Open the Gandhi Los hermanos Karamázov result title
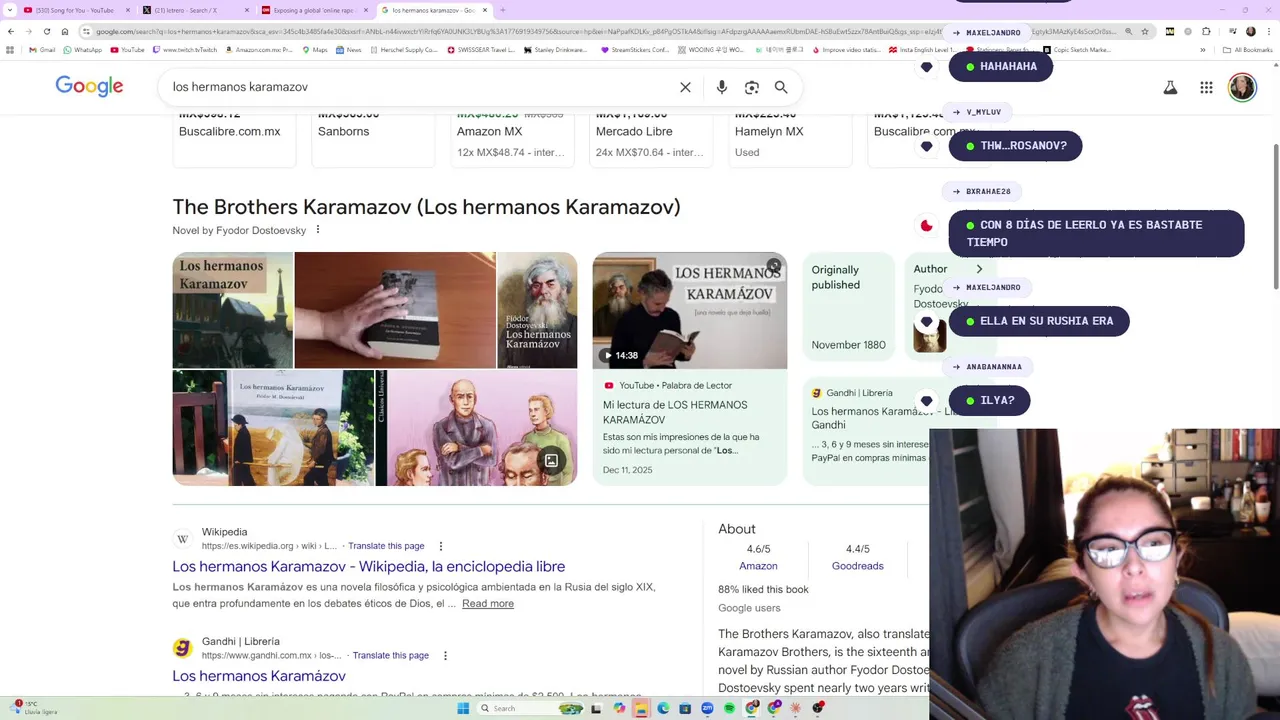This screenshot has height=720, width=1280. [259, 676]
